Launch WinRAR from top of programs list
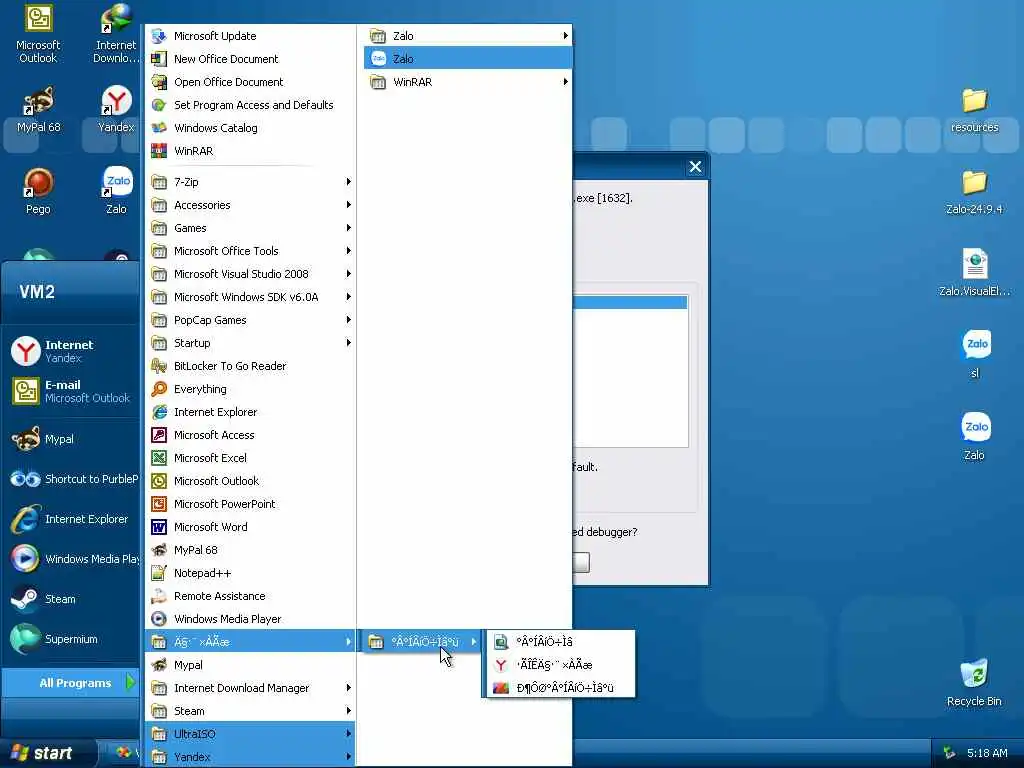This screenshot has width=1024, height=768. click(x=249, y=151)
